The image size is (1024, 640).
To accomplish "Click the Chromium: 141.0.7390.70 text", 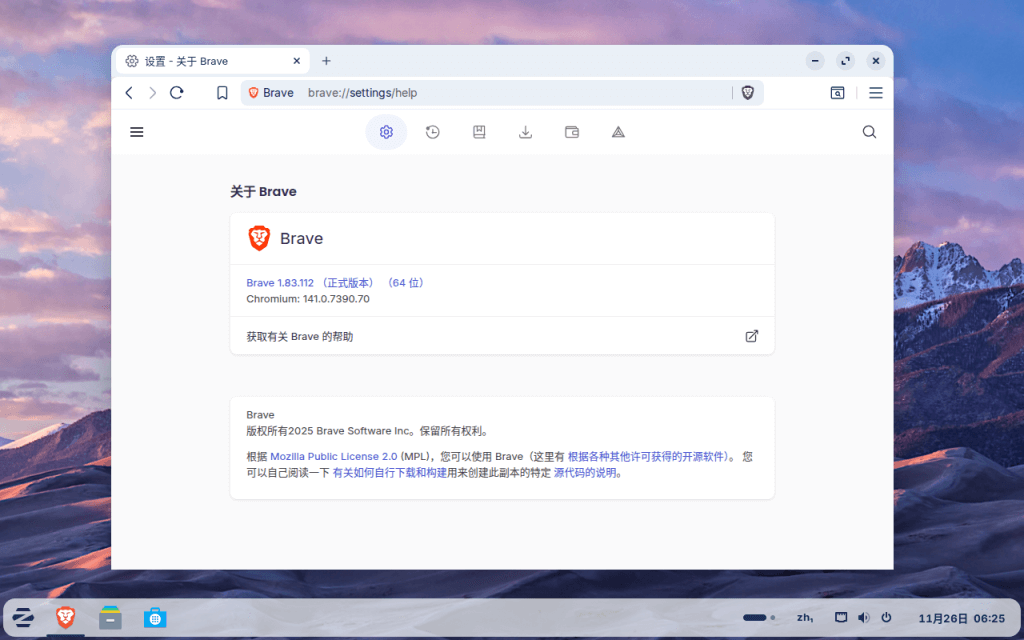I will pyautogui.click(x=308, y=299).
